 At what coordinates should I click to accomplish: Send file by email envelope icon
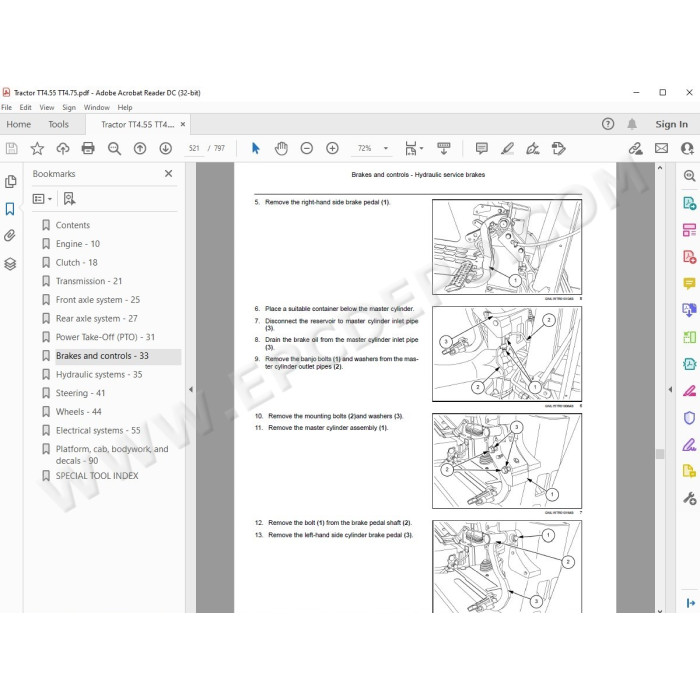662,148
